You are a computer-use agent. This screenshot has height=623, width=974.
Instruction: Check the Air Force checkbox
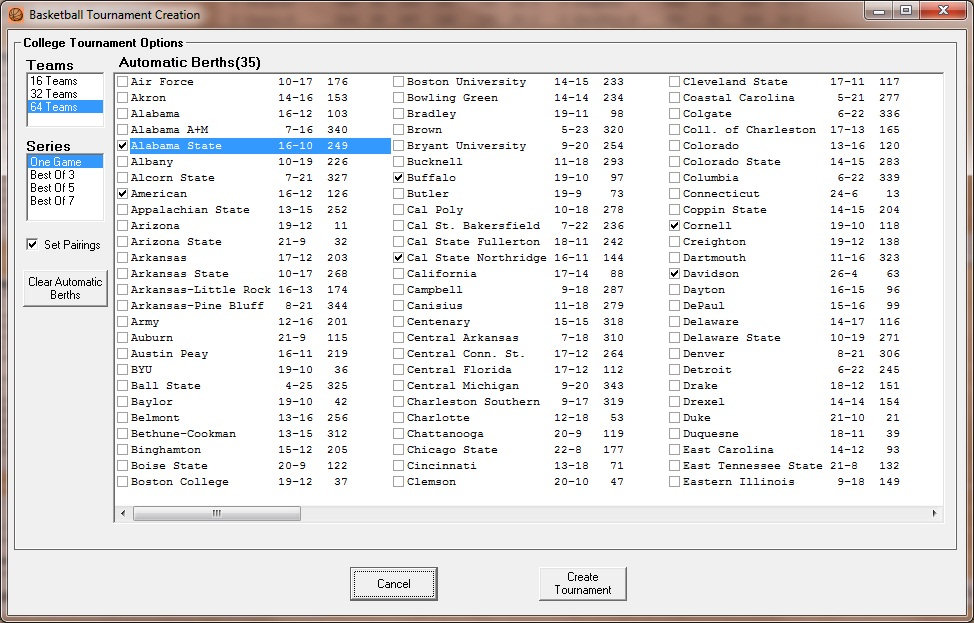pyautogui.click(x=123, y=82)
